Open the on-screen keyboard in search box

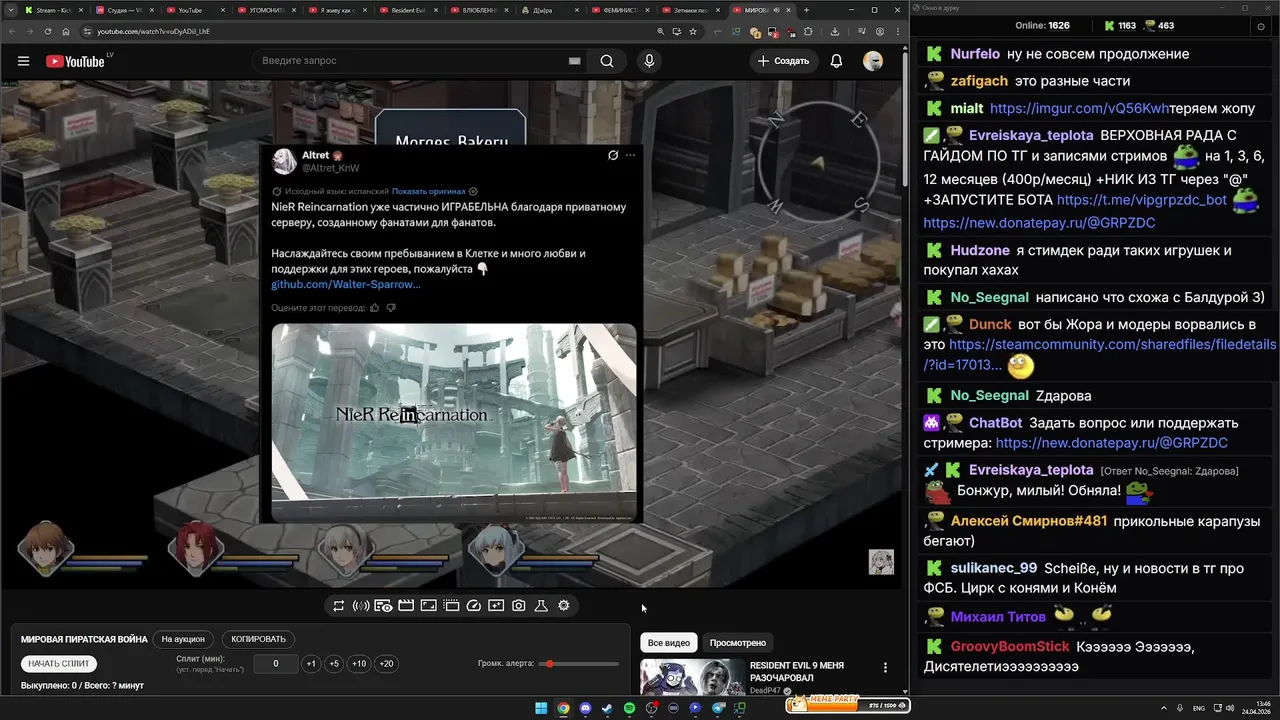point(574,61)
